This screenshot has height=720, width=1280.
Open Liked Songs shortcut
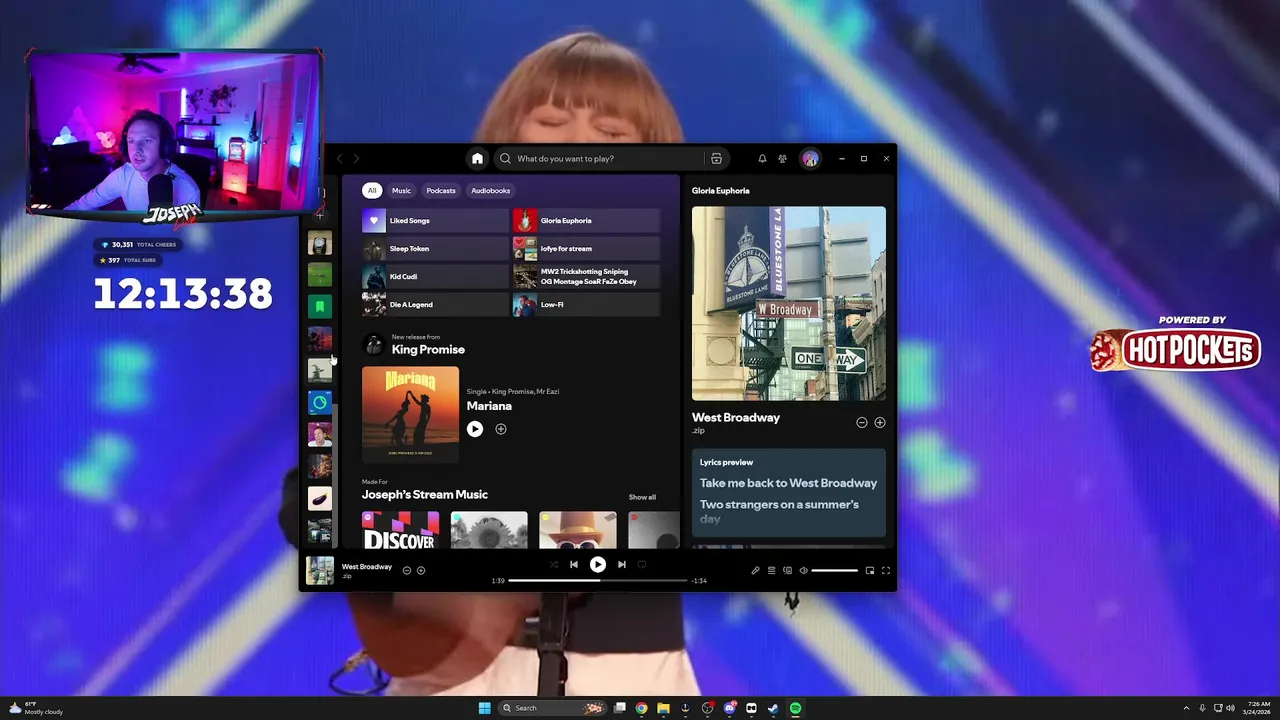click(435, 220)
